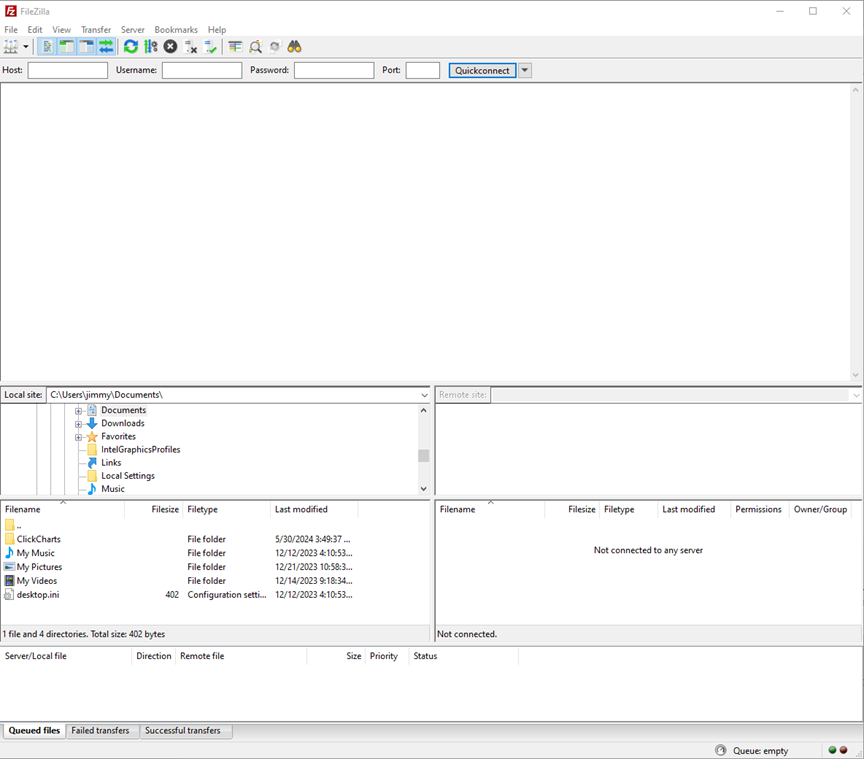
Task: Expand the Downloads tree node
Action: coord(78,424)
